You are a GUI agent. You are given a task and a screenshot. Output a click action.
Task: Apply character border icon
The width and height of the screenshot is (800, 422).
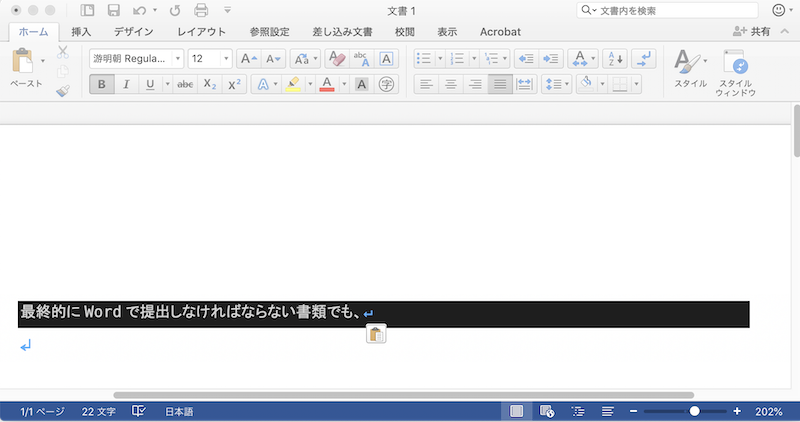[386, 59]
